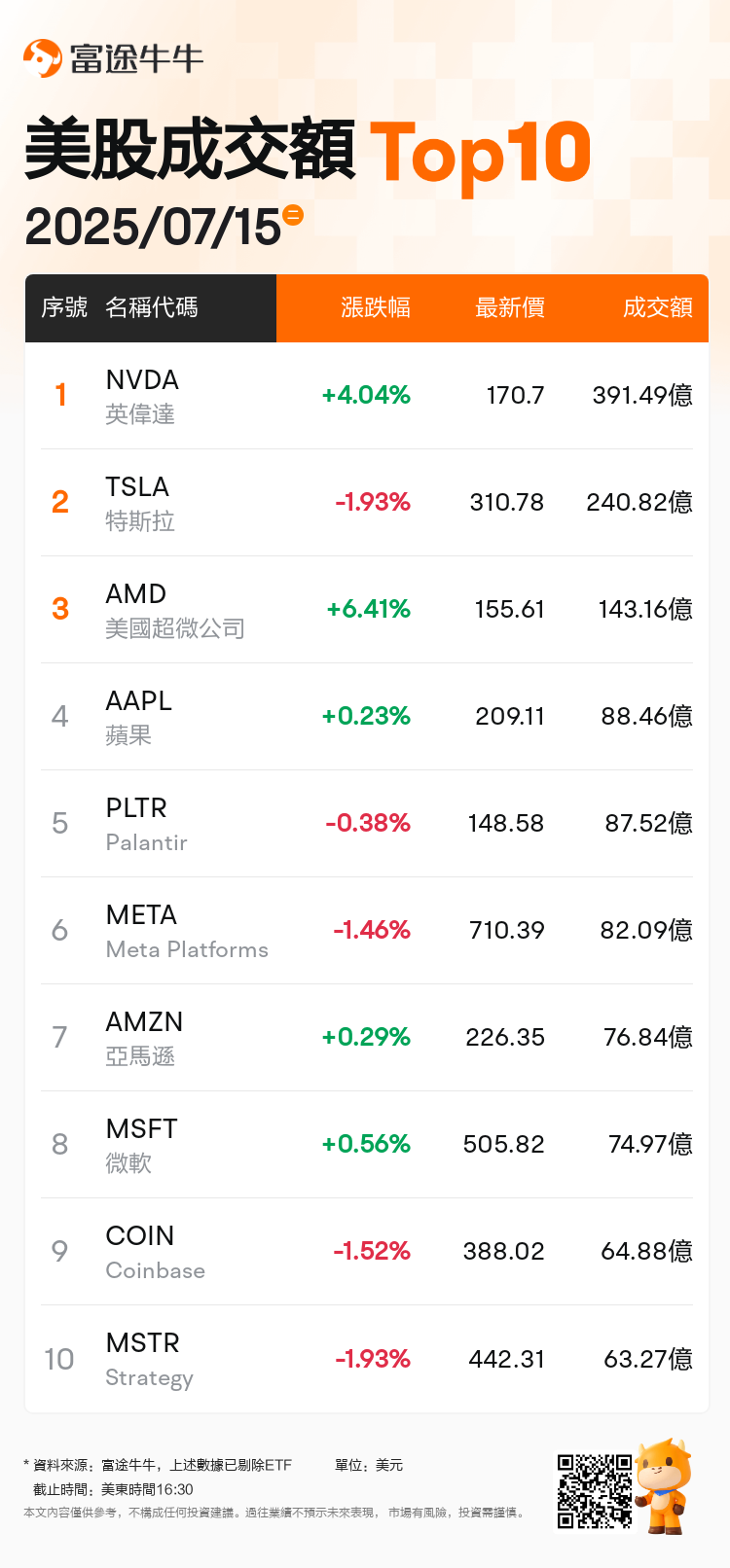This screenshot has width=730, height=1568.
Task: Open the MSFT 微軟 entry
Action: point(367,1145)
